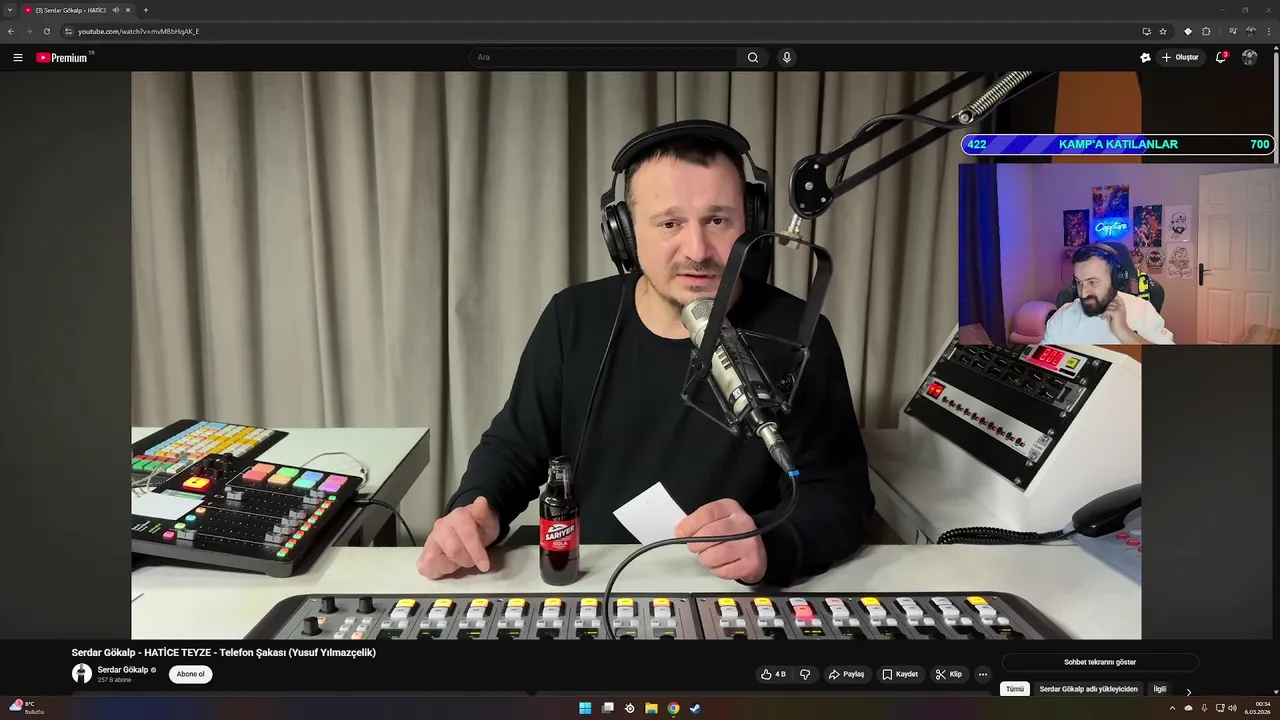Open Chrome from taskbar

pyautogui.click(x=673, y=708)
